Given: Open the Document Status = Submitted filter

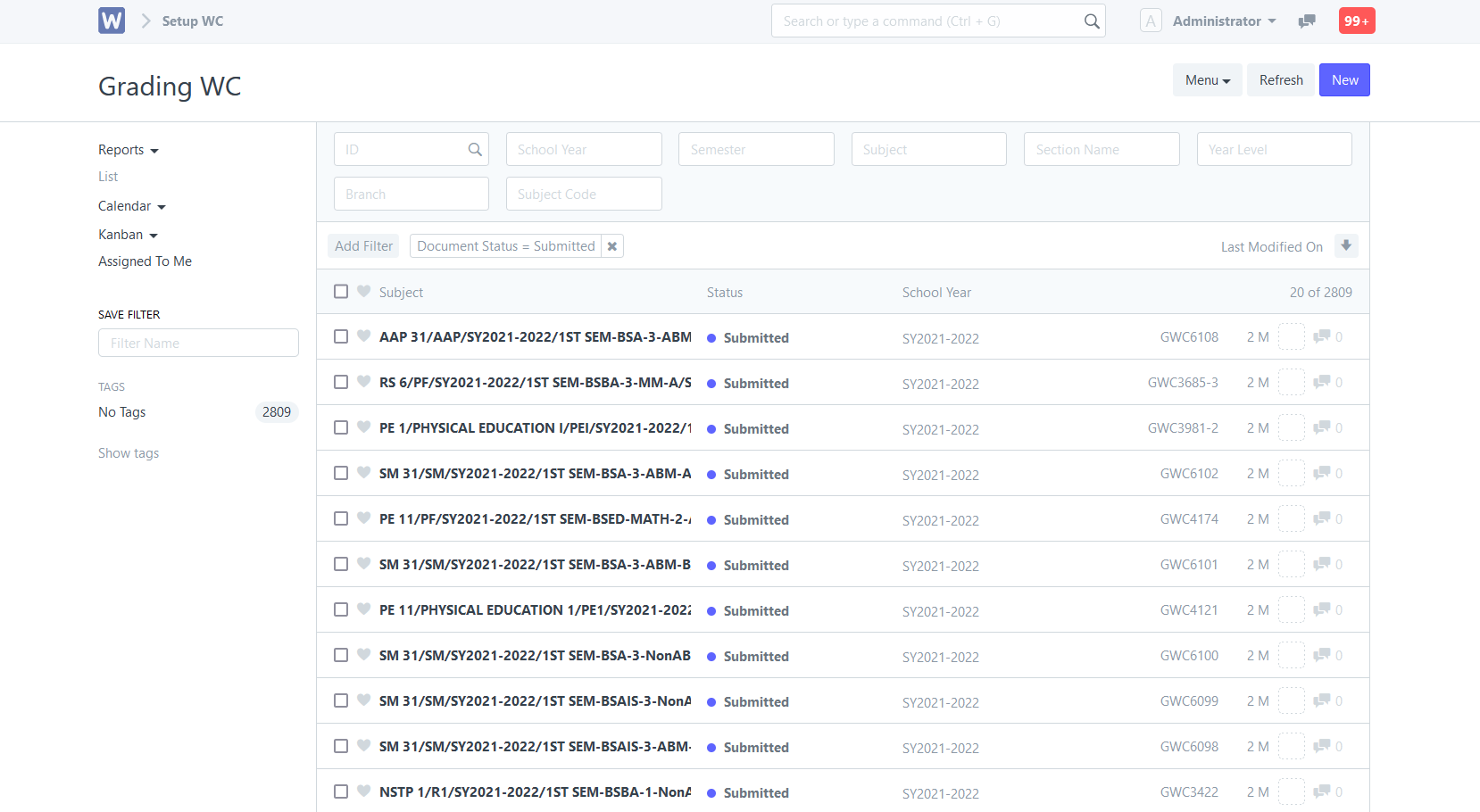Looking at the screenshot, I should [x=505, y=246].
